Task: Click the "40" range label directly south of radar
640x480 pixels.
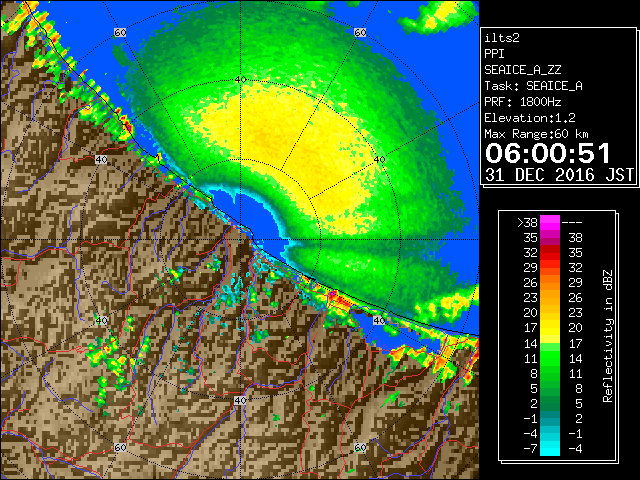Action: pyautogui.click(x=240, y=400)
